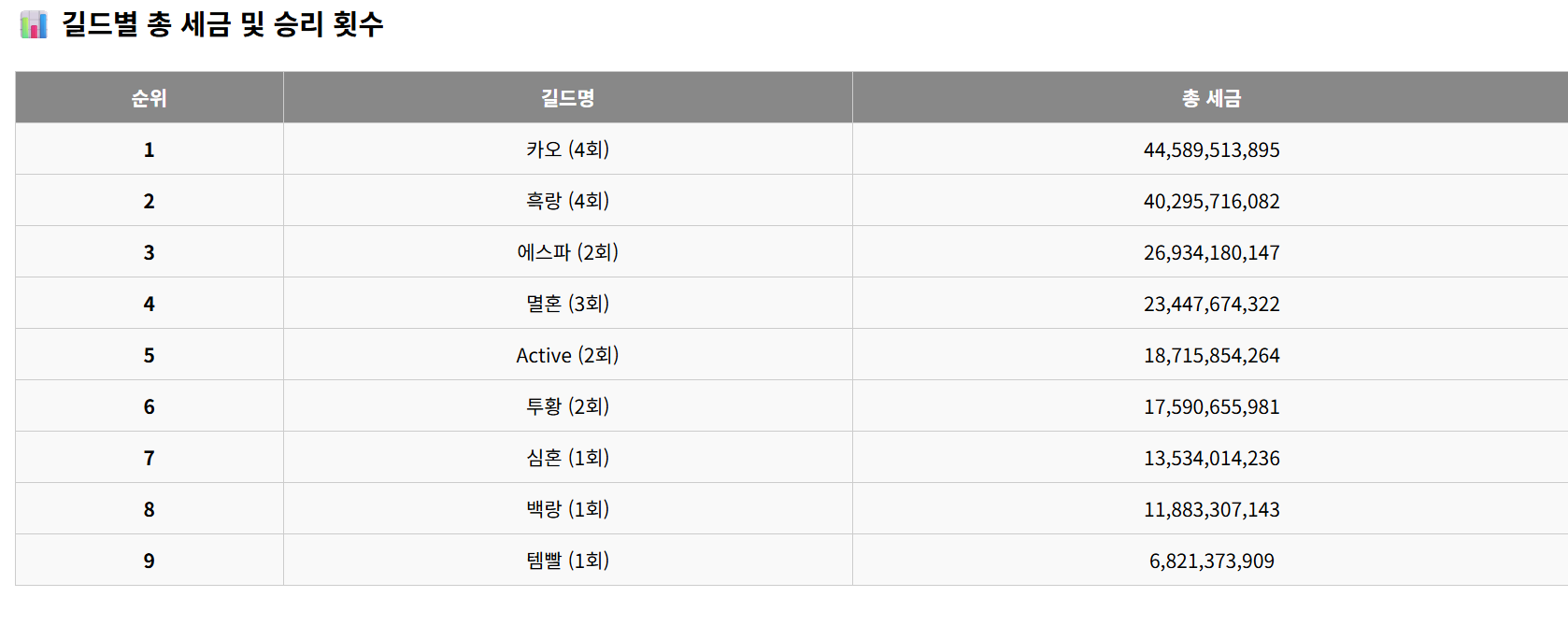Click the rank 9 cell
1568x625 pixels.
click(149, 561)
